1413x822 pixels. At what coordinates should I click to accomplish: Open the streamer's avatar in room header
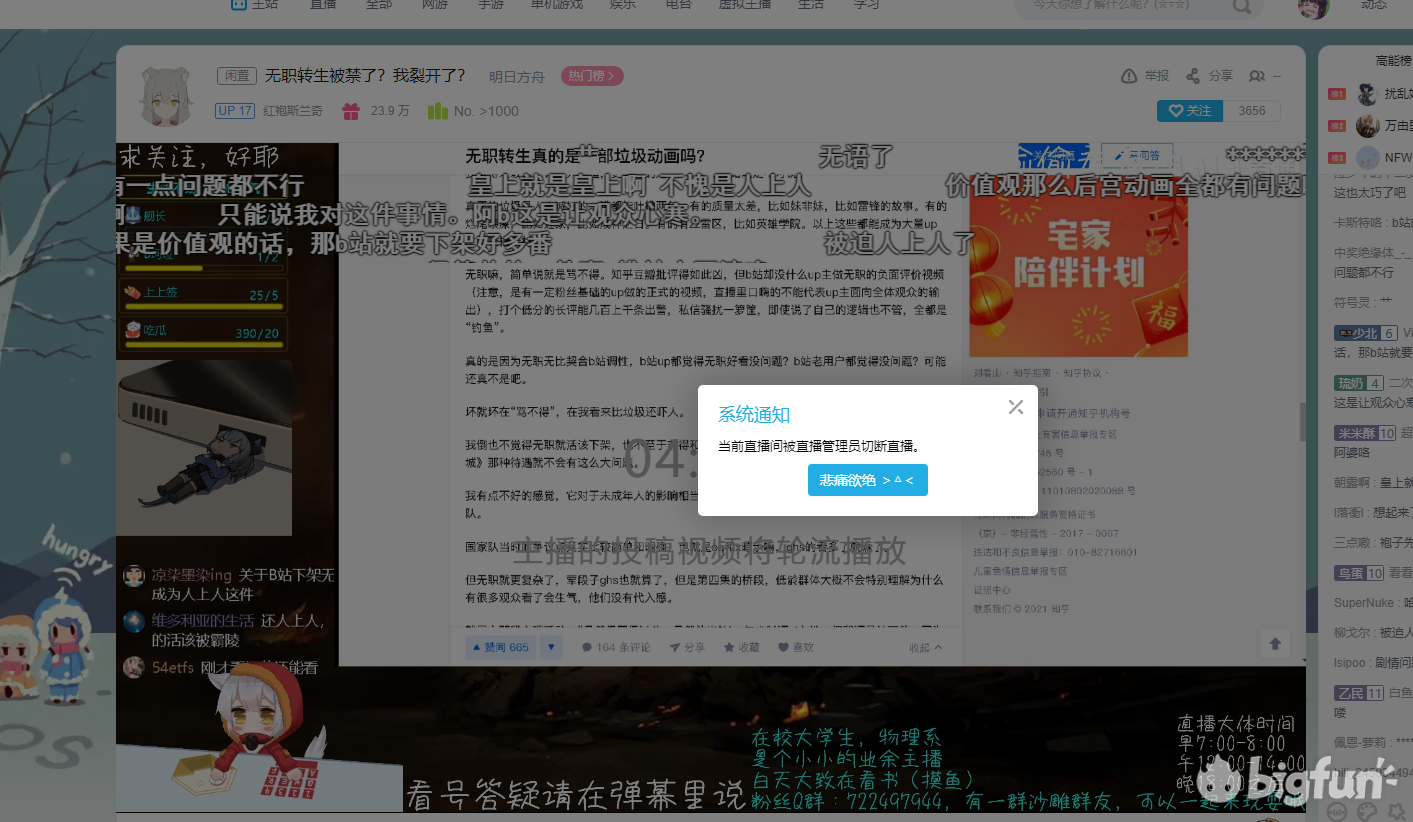166,94
